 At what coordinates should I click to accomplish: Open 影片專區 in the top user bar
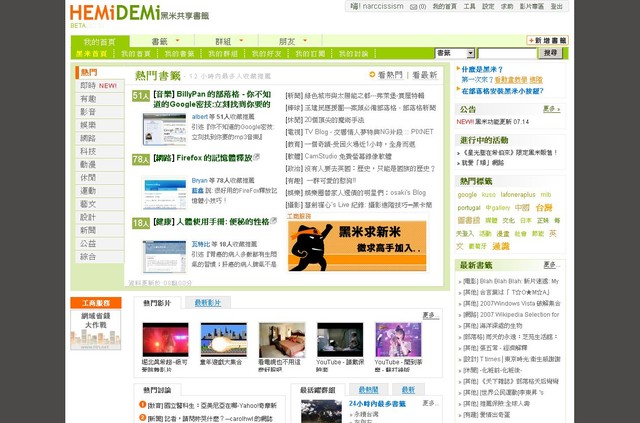(x=531, y=7)
